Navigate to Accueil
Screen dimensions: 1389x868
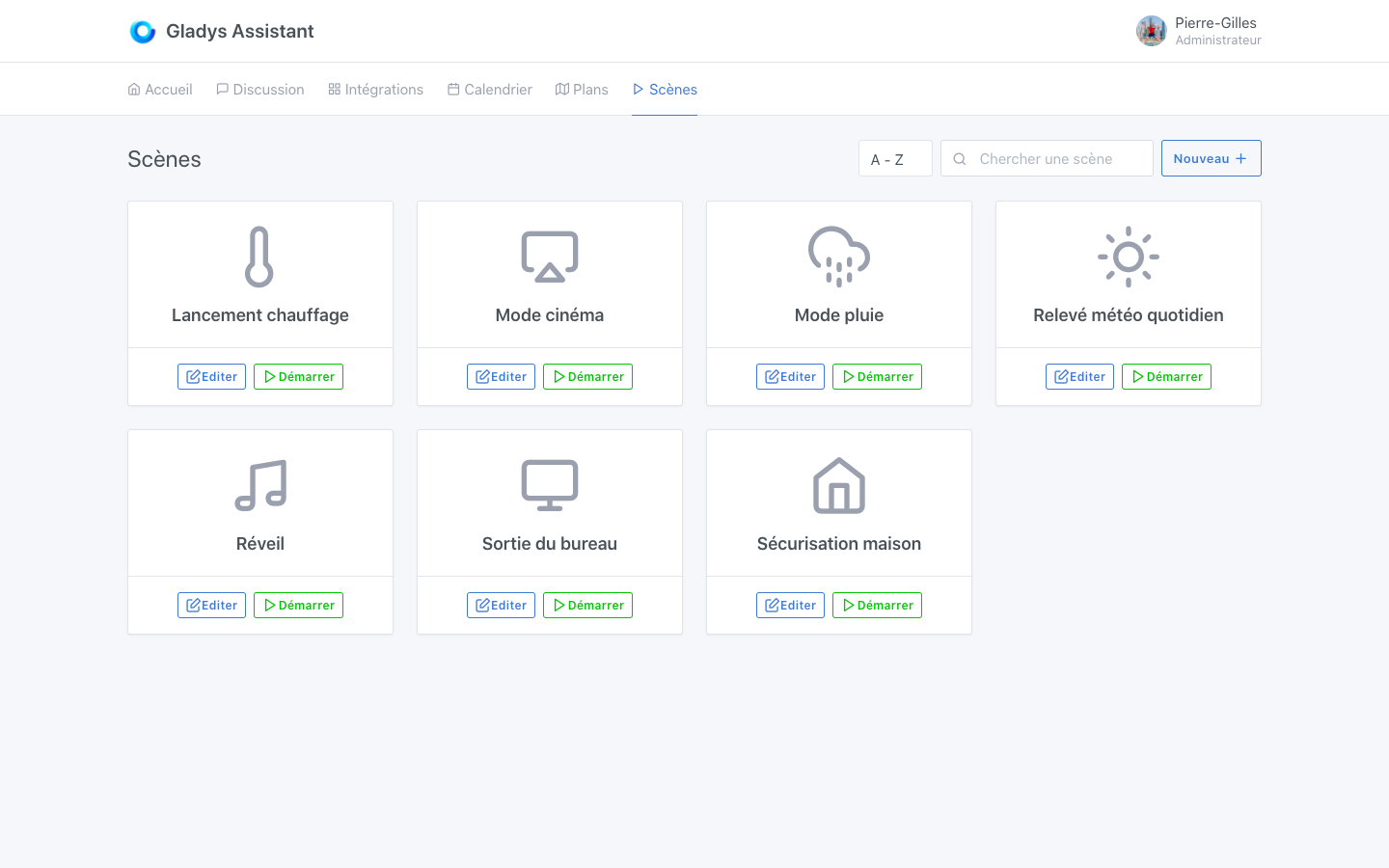point(159,89)
